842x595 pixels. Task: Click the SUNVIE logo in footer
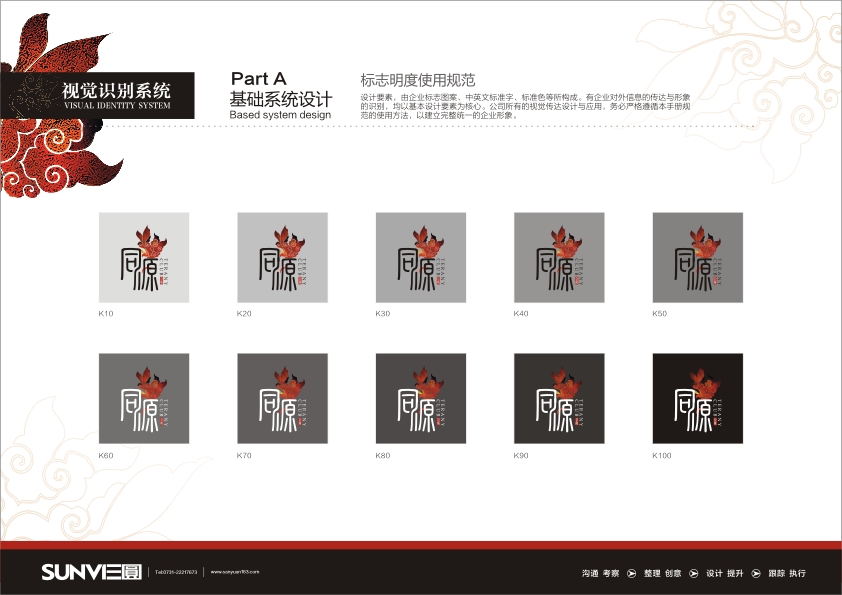coord(91,573)
